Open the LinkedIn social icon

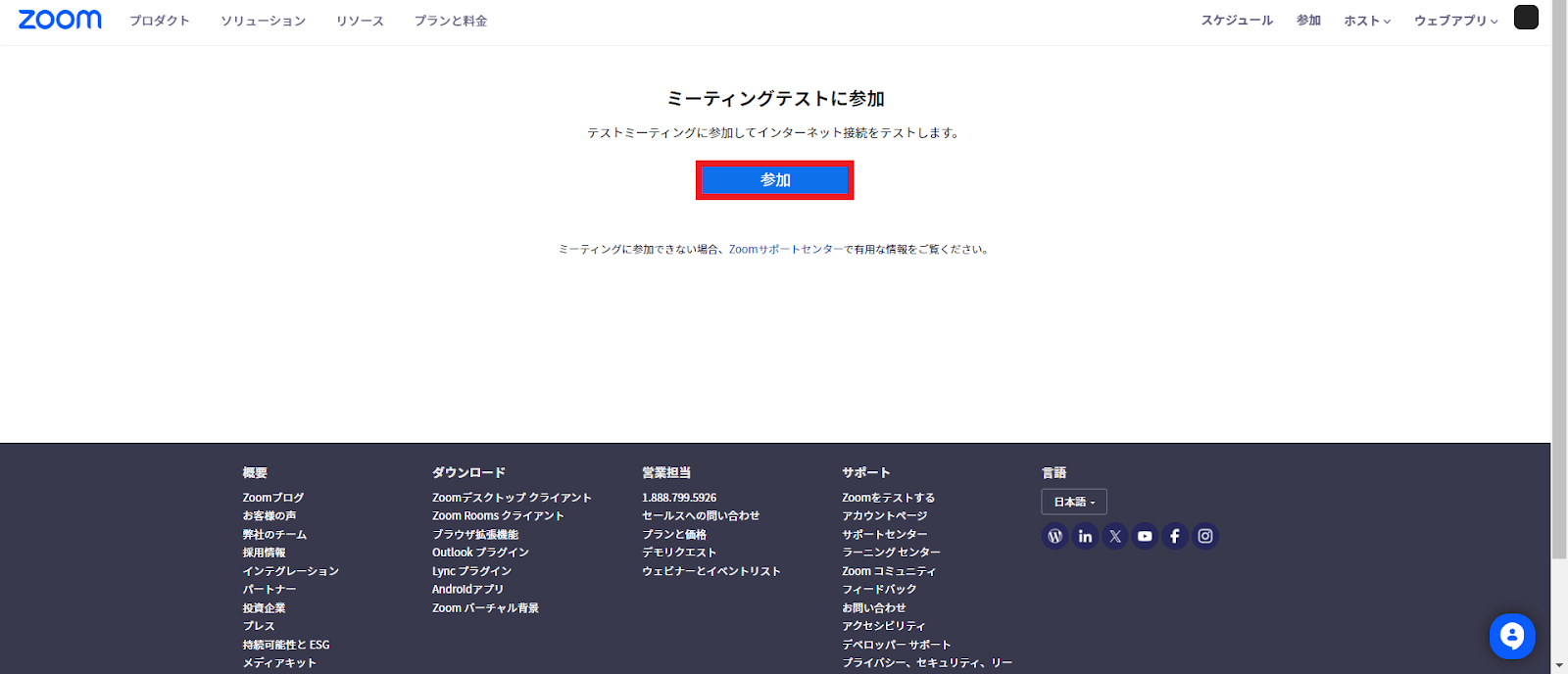[1085, 536]
